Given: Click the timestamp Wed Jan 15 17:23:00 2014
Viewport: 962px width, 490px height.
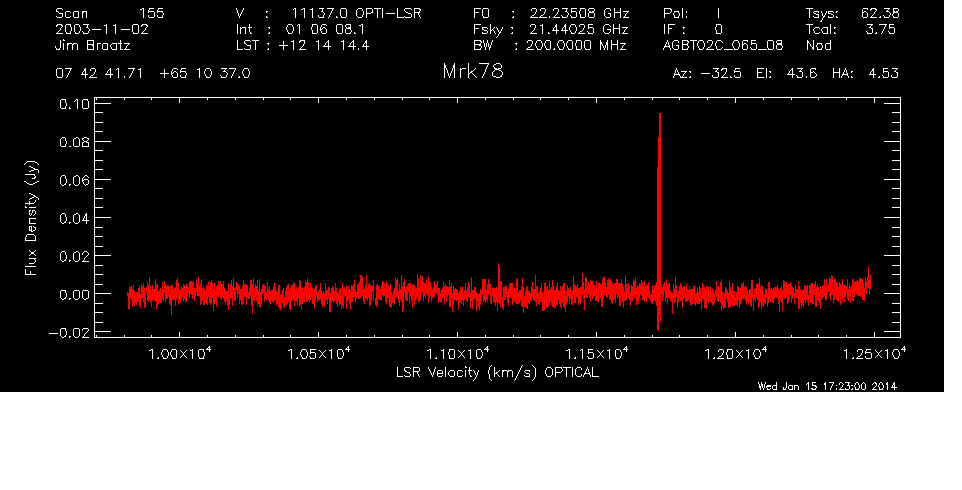Looking at the screenshot, I should (827, 386).
